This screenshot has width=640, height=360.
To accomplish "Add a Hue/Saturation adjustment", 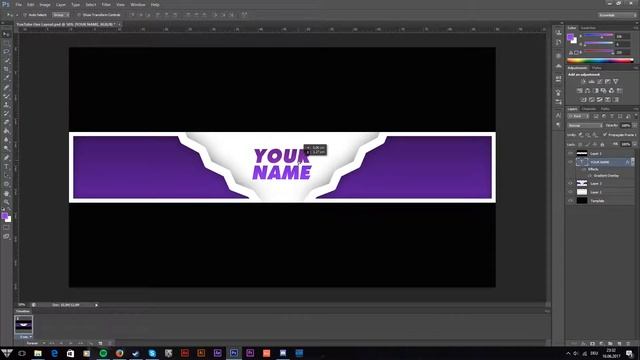I will click(x=580, y=91).
